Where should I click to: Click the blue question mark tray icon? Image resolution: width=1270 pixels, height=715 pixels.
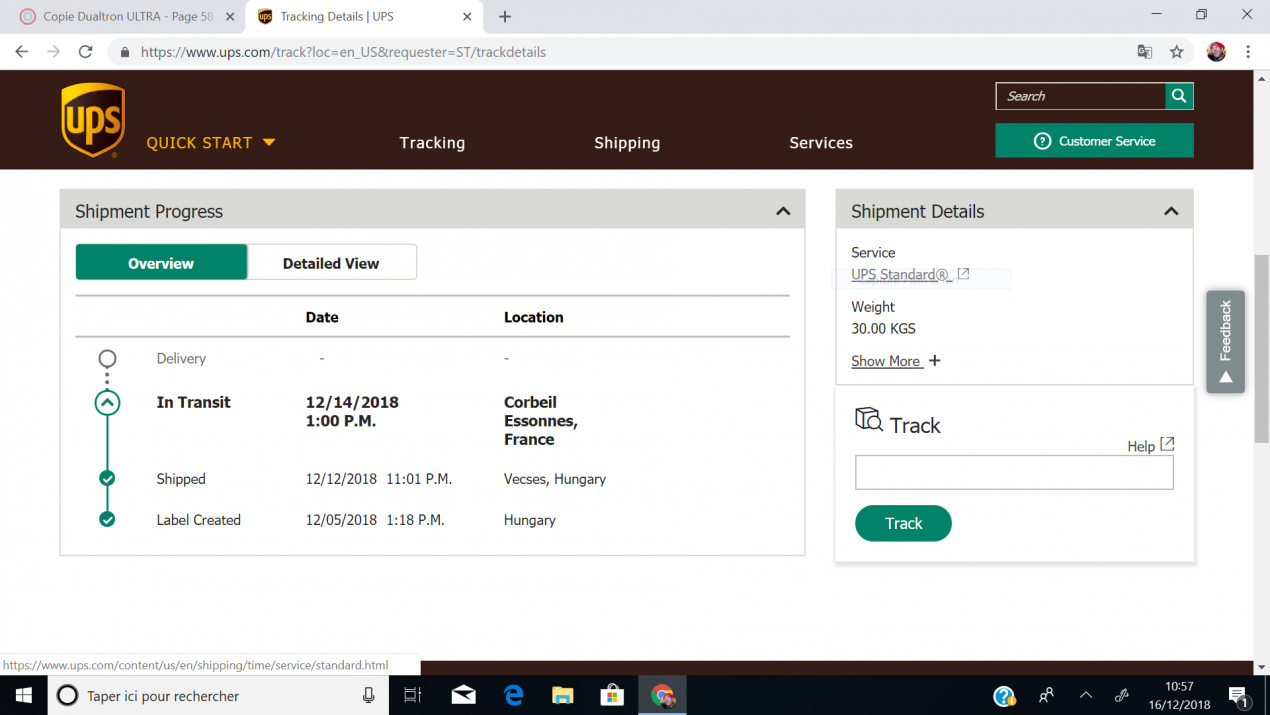click(x=1004, y=696)
